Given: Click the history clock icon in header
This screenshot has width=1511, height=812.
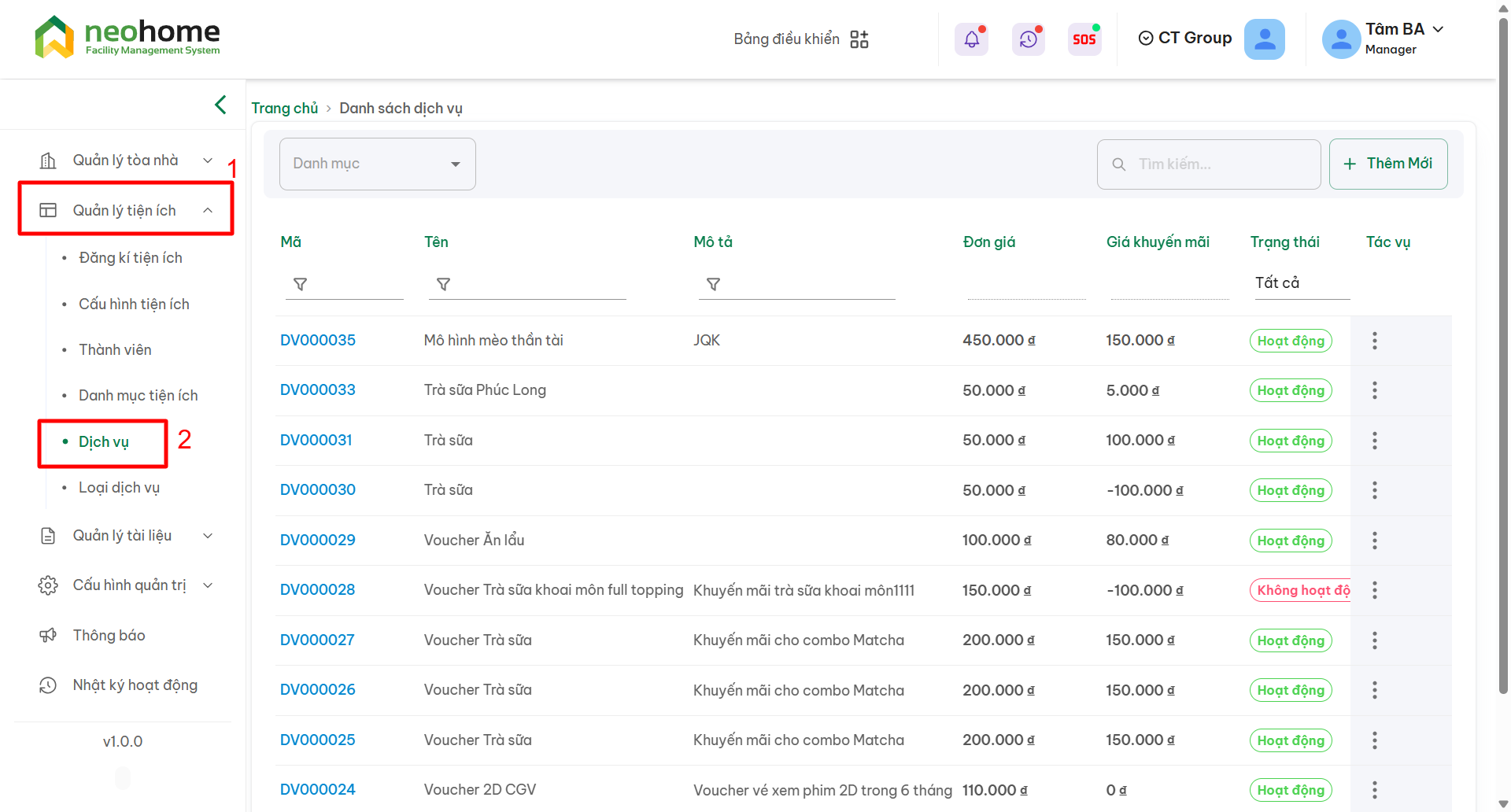Looking at the screenshot, I should (1028, 39).
